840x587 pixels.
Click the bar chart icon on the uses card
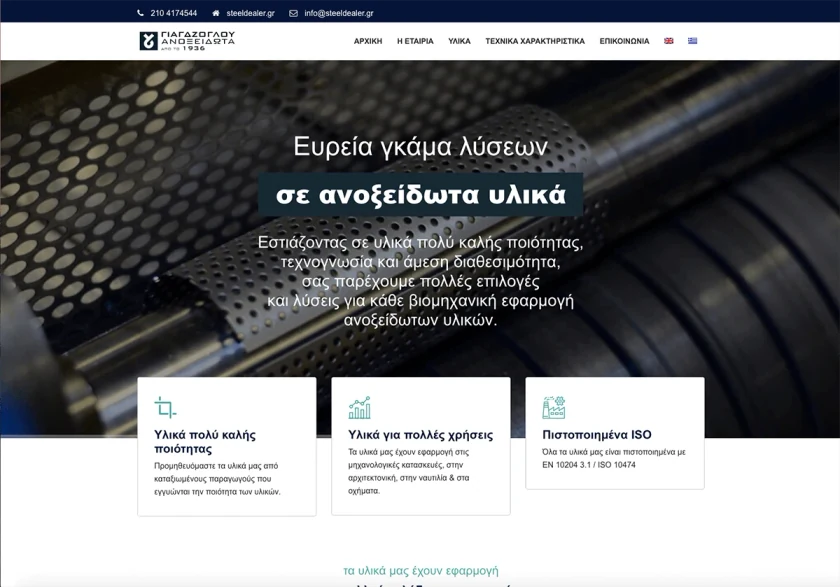359,408
